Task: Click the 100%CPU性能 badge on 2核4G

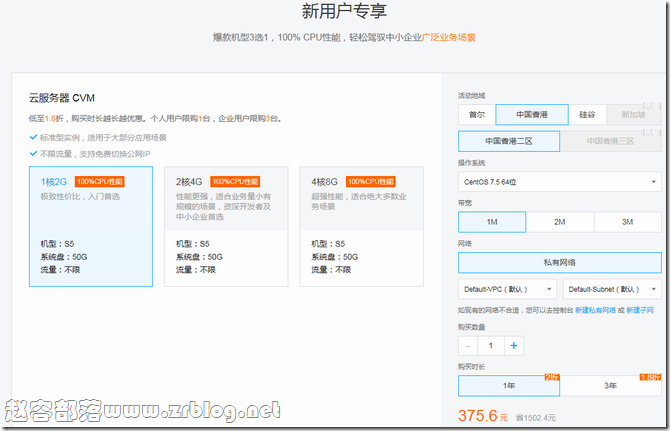Action: tap(235, 182)
